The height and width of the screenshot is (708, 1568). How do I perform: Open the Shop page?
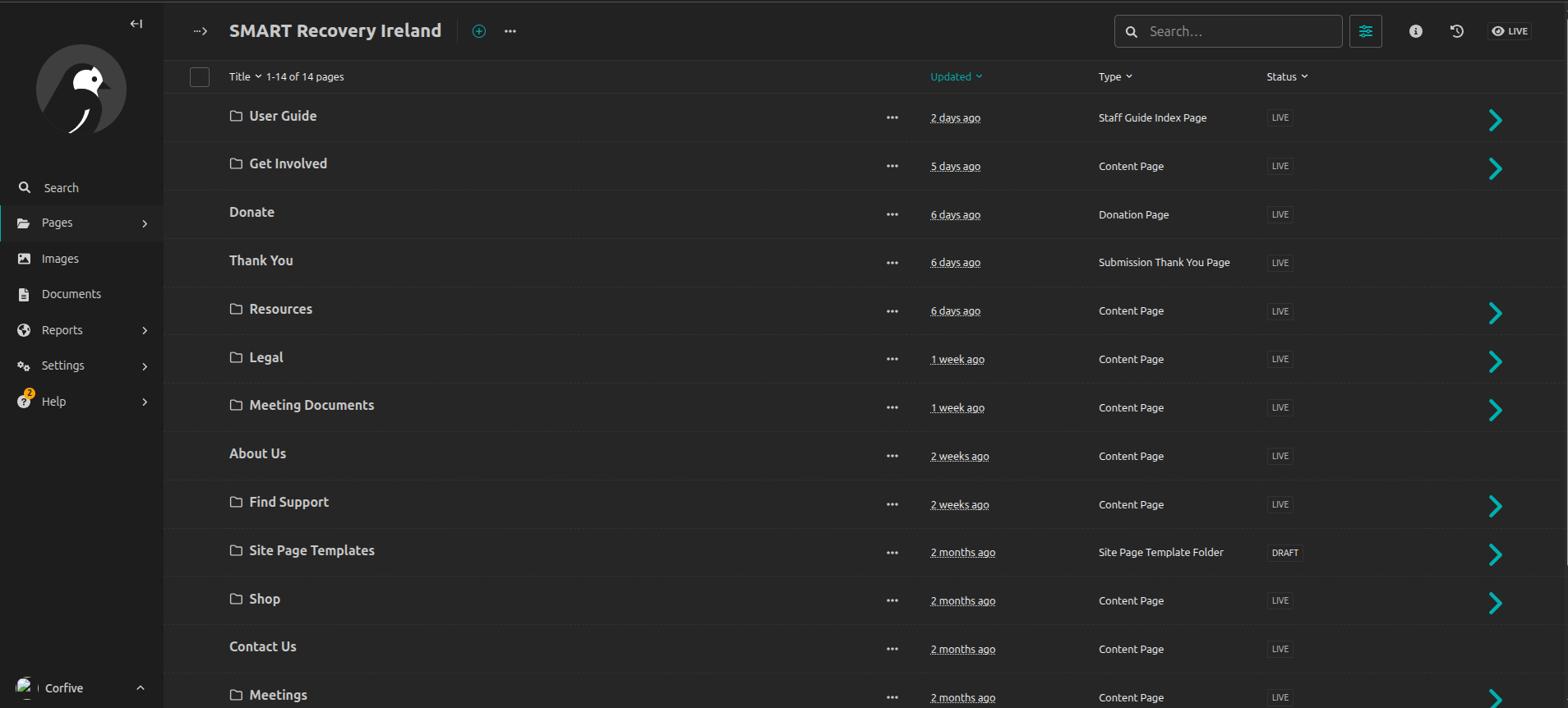[265, 599]
